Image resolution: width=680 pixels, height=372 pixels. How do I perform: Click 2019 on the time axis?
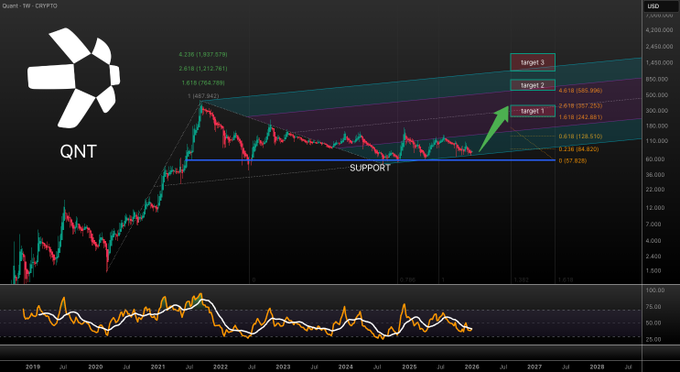coord(33,367)
